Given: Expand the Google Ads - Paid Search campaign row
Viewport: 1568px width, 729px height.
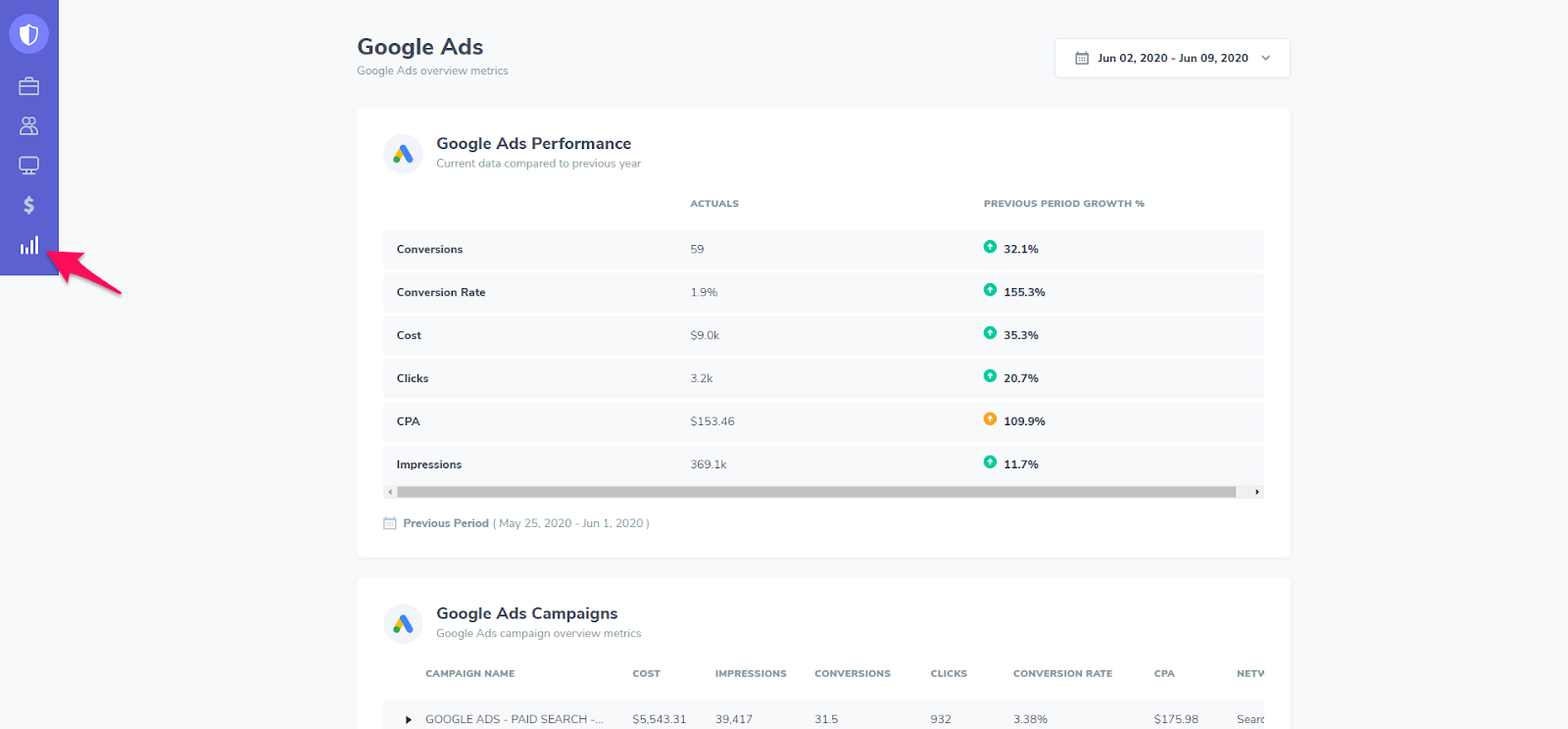Looking at the screenshot, I should (x=409, y=720).
